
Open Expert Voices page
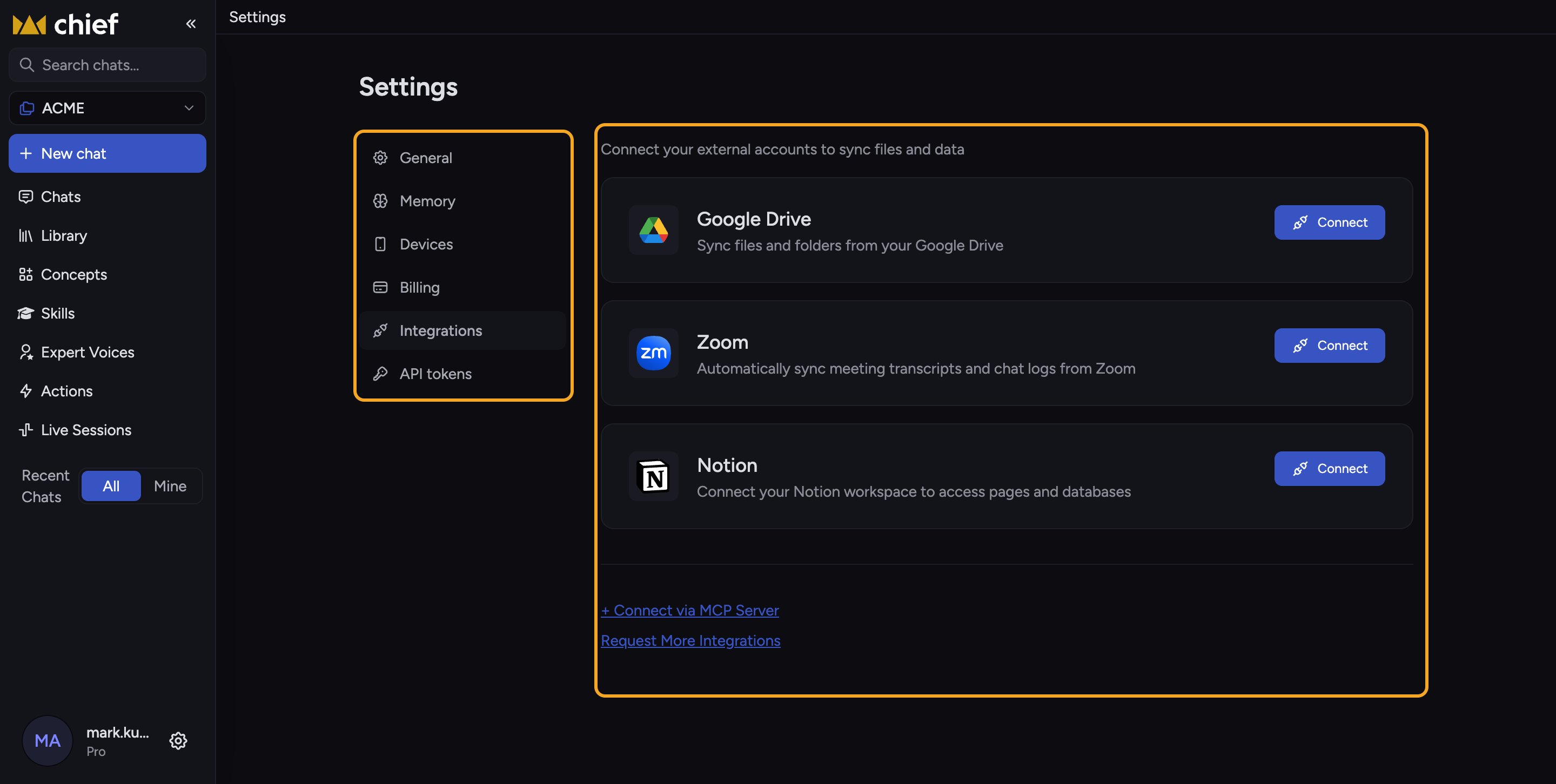[x=108, y=353]
